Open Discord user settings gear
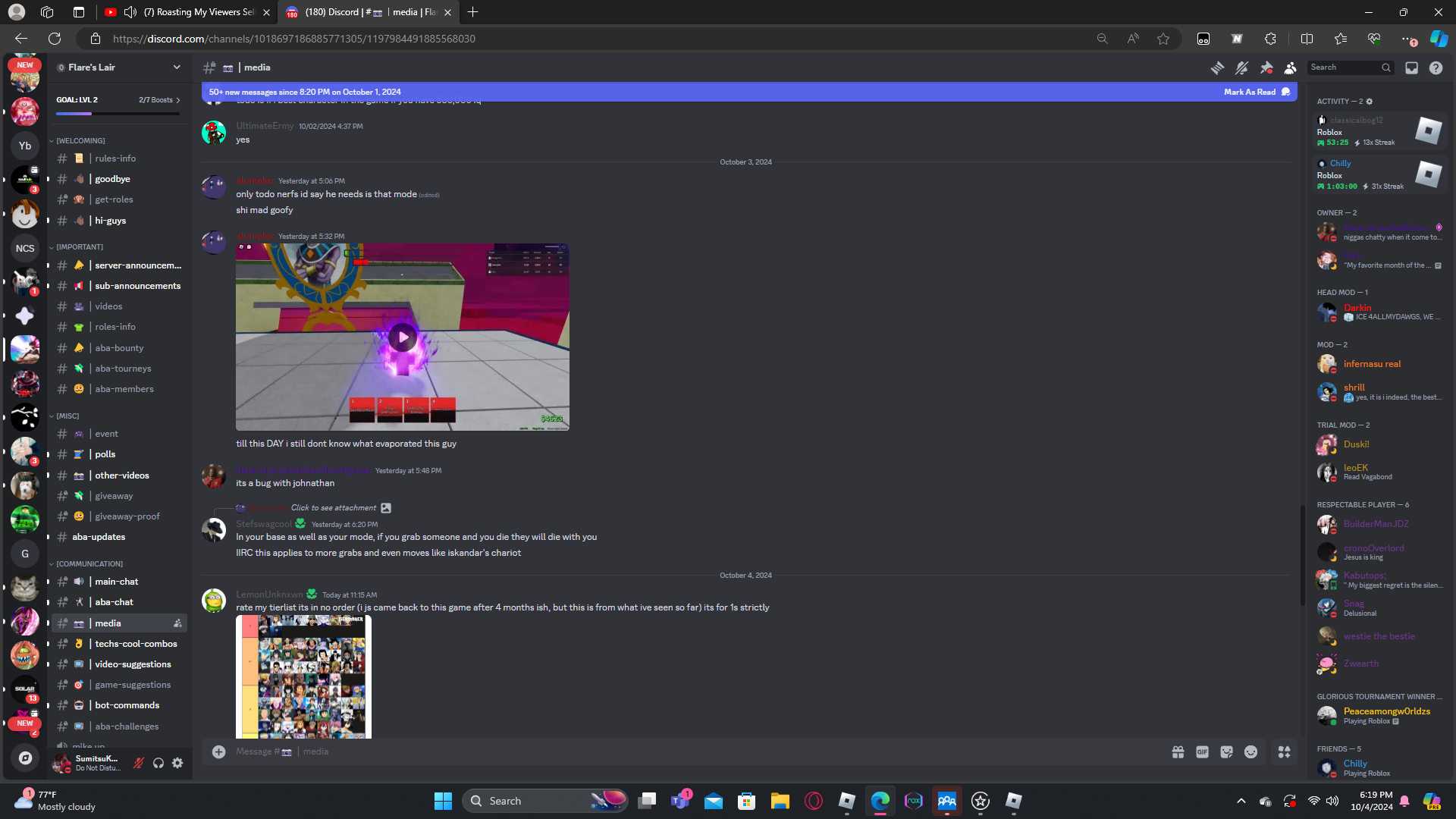This screenshot has height=819, width=1456. coord(177,763)
